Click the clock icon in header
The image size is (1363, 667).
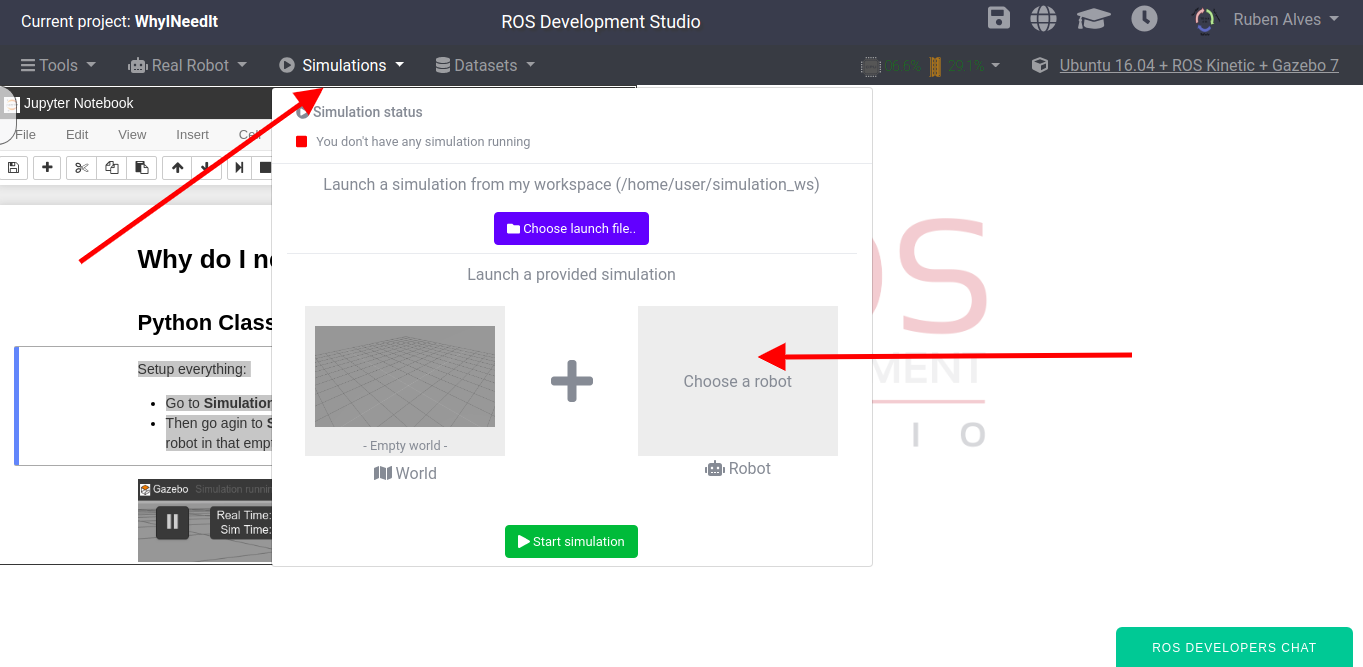[x=1144, y=19]
